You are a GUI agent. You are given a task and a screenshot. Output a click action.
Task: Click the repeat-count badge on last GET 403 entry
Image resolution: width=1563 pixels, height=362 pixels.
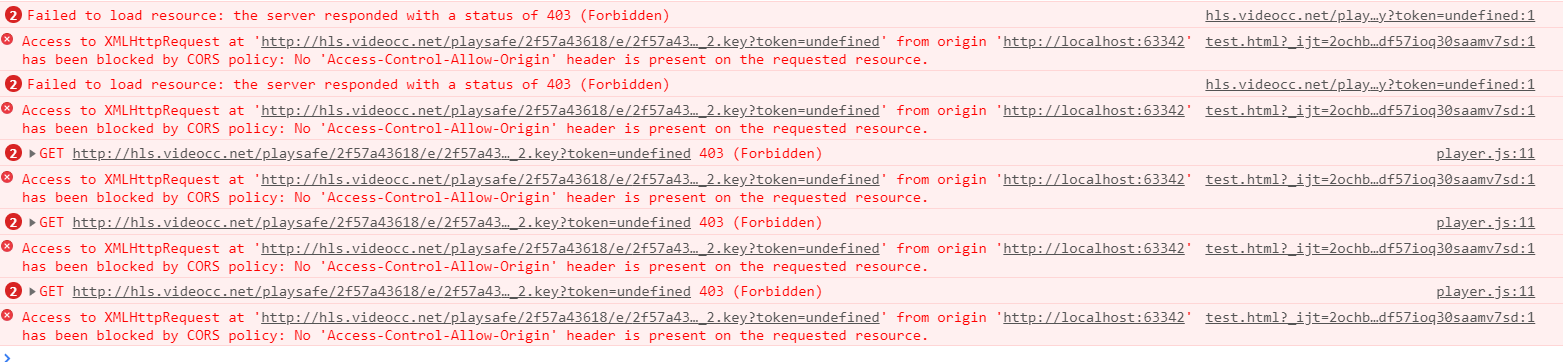coord(13,291)
